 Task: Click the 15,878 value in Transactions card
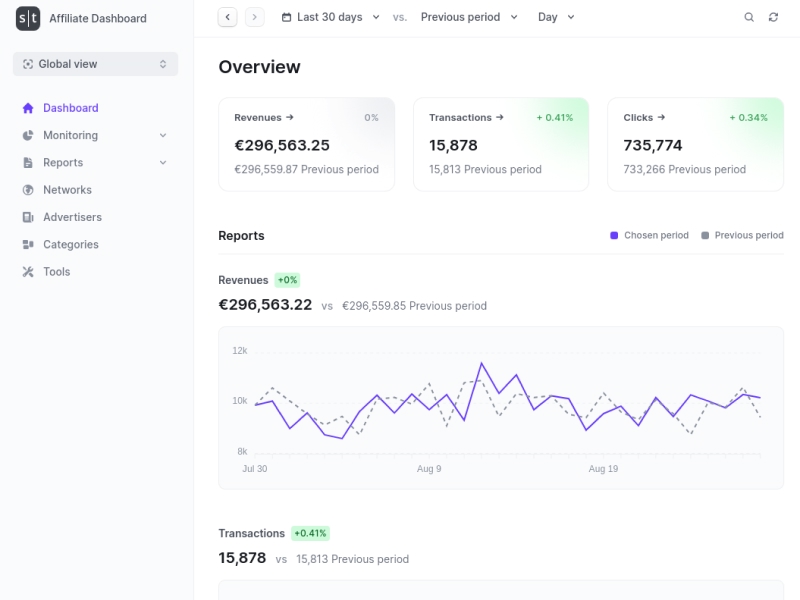(453, 145)
